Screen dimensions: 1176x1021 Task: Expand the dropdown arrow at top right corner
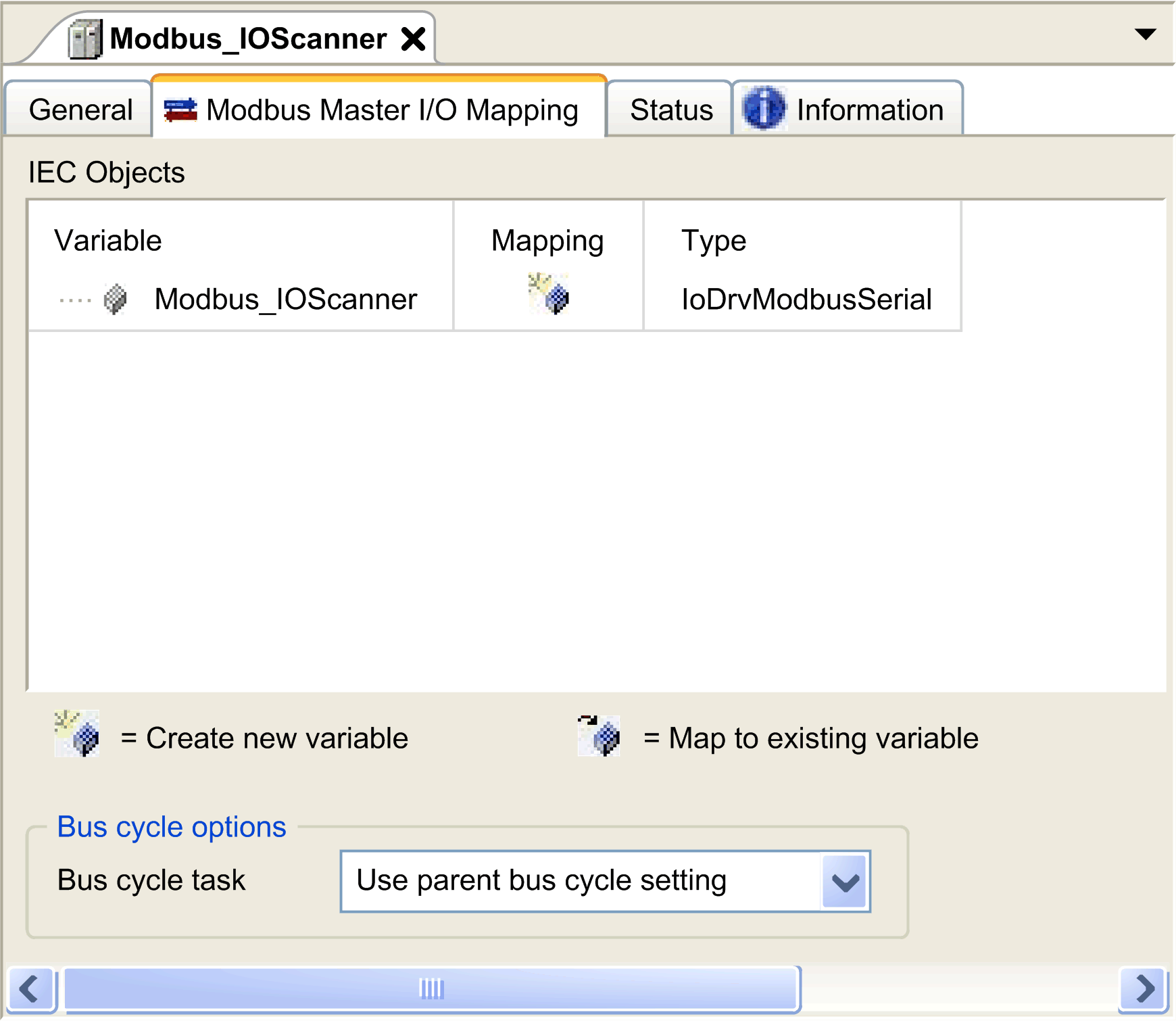pyautogui.click(x=1146, y=32)
